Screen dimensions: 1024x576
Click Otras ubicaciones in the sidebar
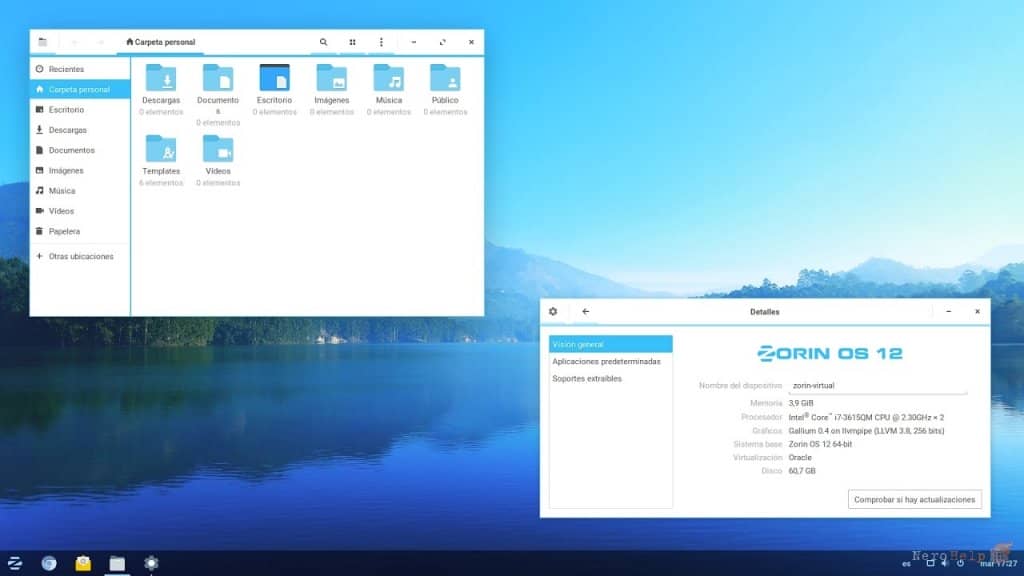tap(80, 256)
